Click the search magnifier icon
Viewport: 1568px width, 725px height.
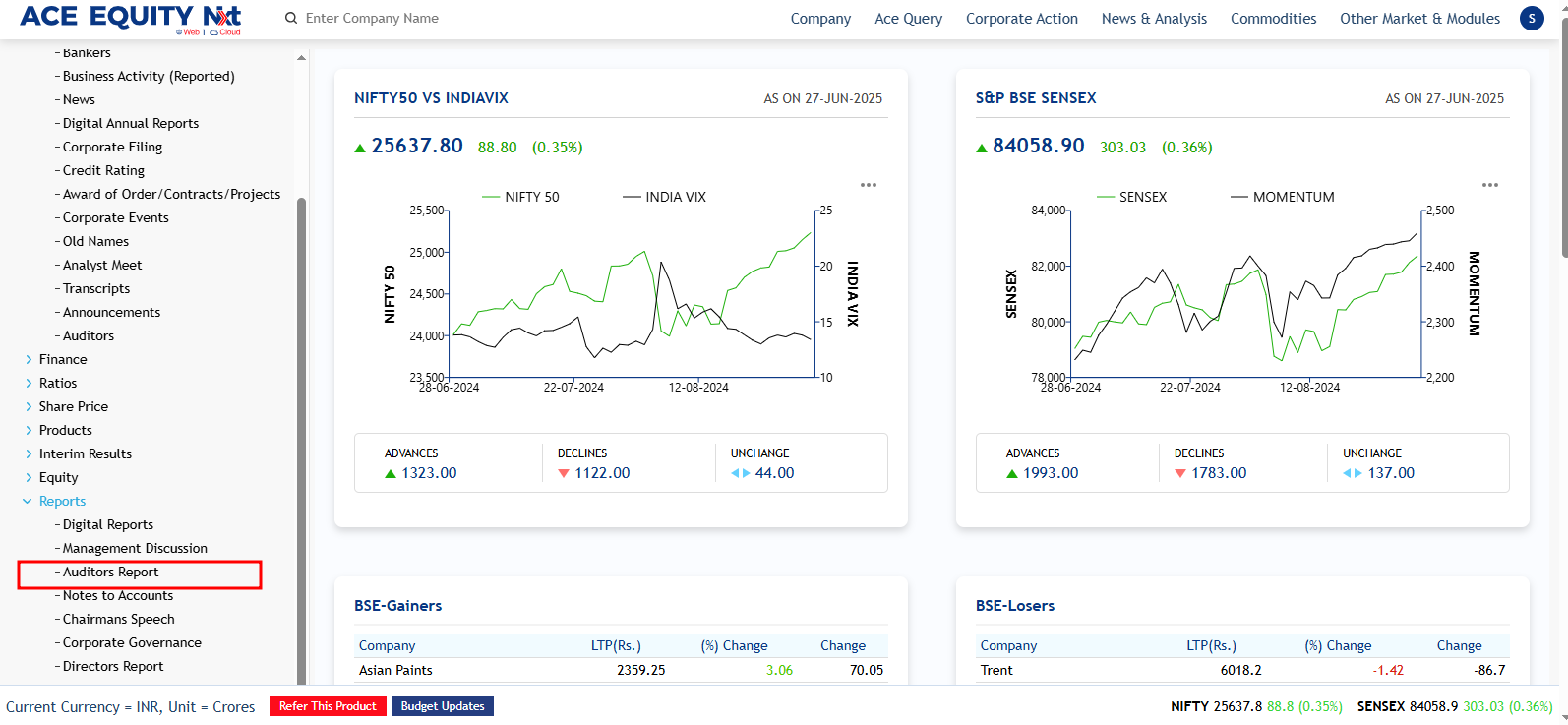291,18
